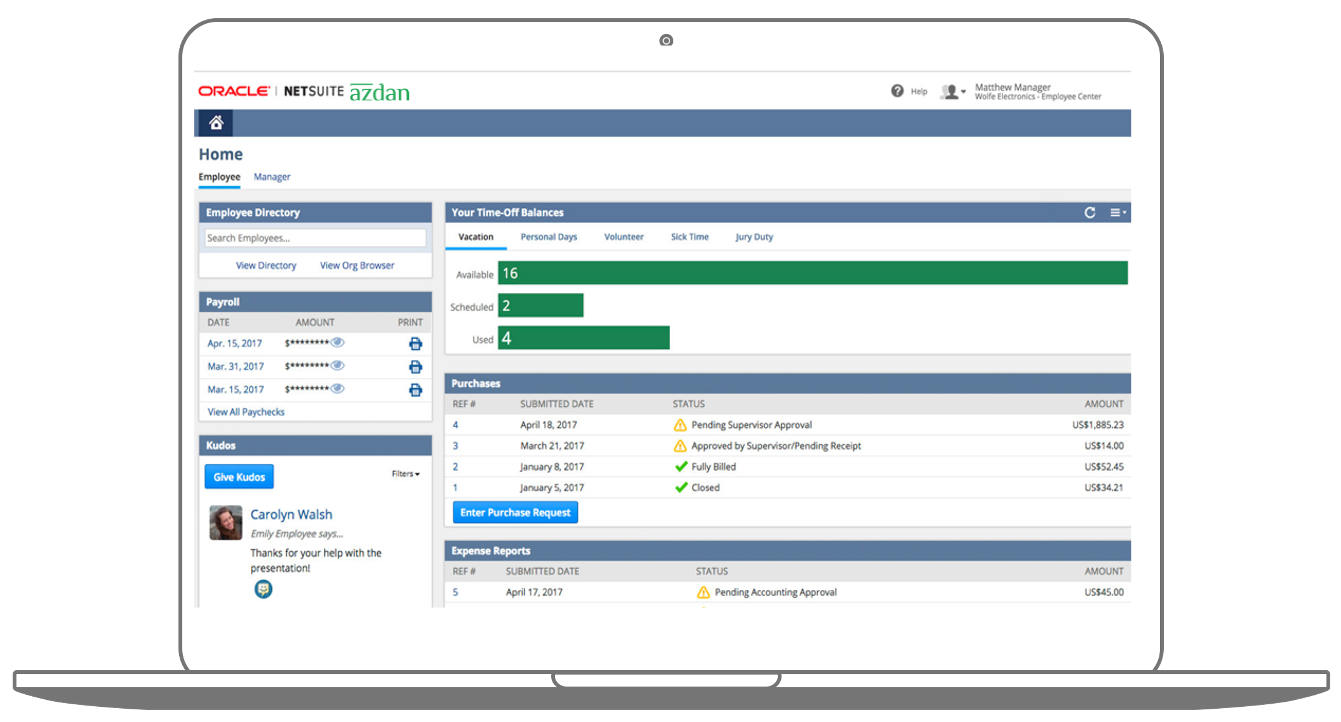Image resolution: width=1341 pixels, height=722 pixels.
Task: Click the warning icon on Pending Supervisor Approval
Action: click(681, 424)
